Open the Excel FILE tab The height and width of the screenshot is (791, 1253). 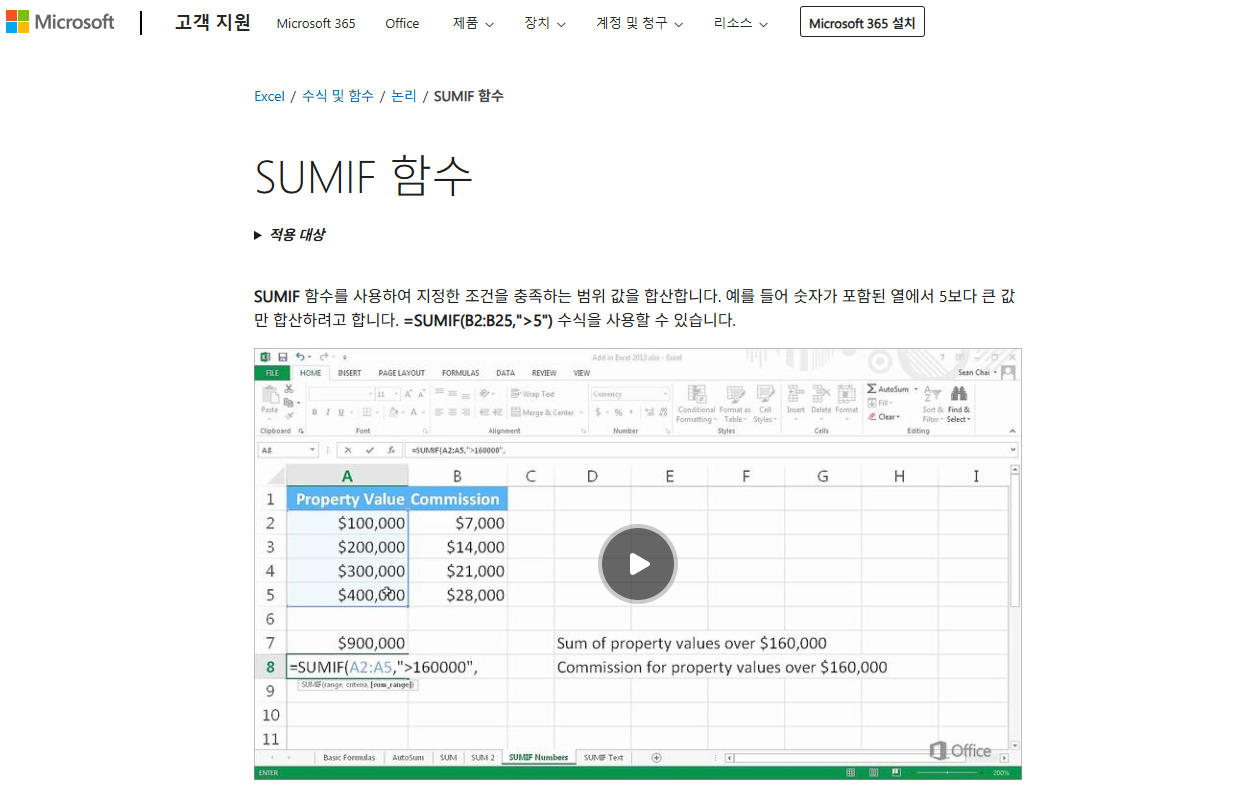pos(271,373)
